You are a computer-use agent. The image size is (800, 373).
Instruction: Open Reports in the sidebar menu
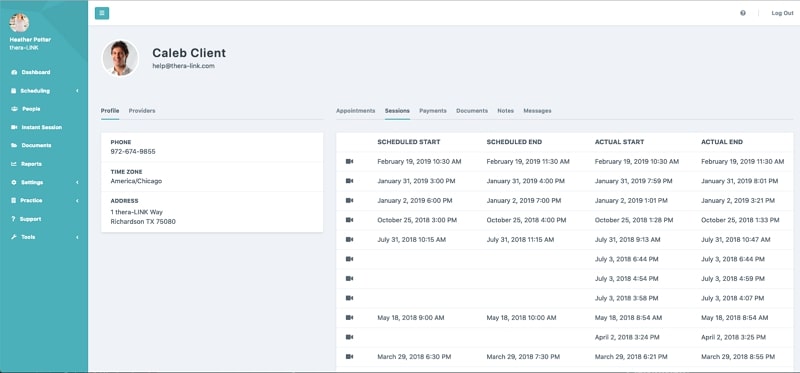tap(32, 164)
